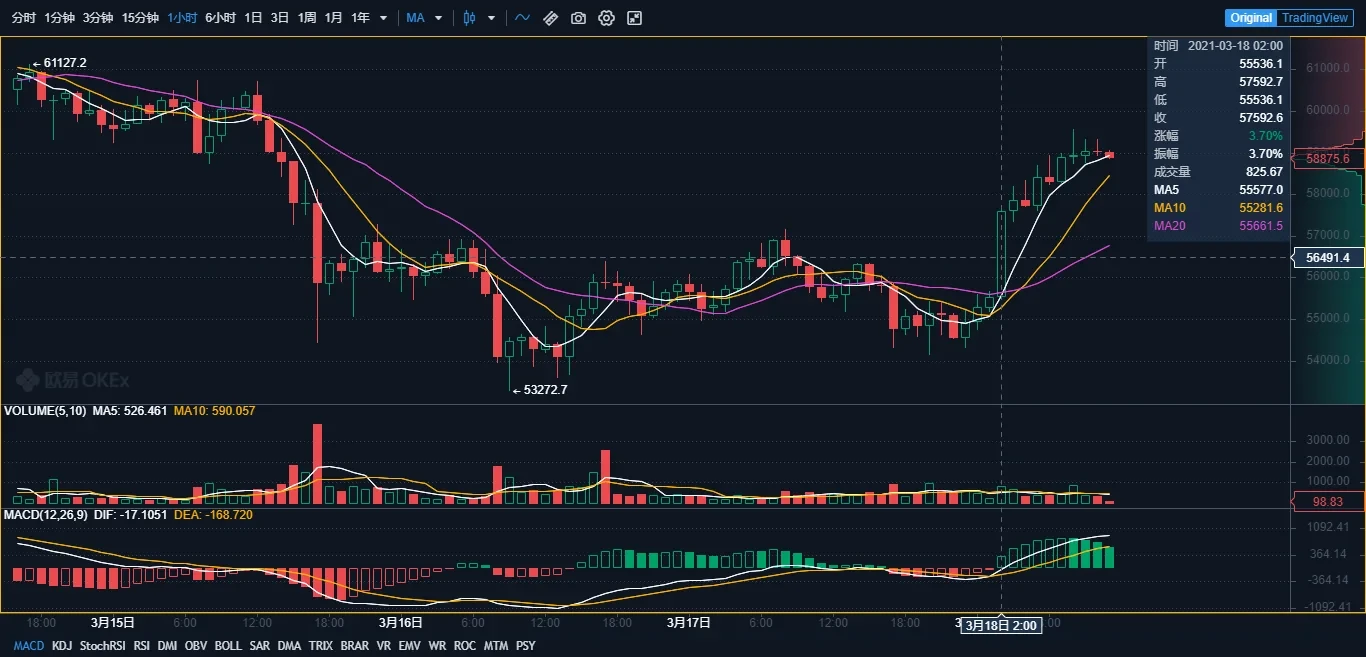The width and height of the screenshot is (1366, 657).
Task: Select the 6小时 timeframe button
Action: [220, 18]
